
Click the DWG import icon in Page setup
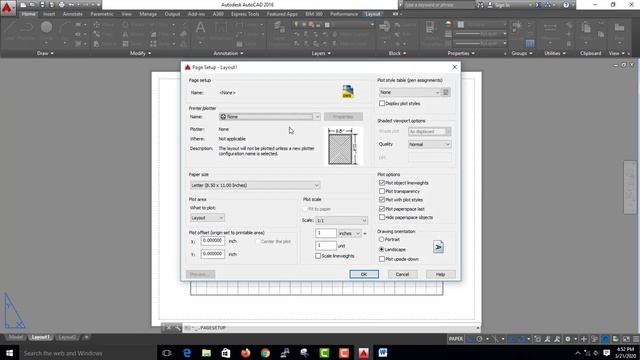(x=347, y=91)
